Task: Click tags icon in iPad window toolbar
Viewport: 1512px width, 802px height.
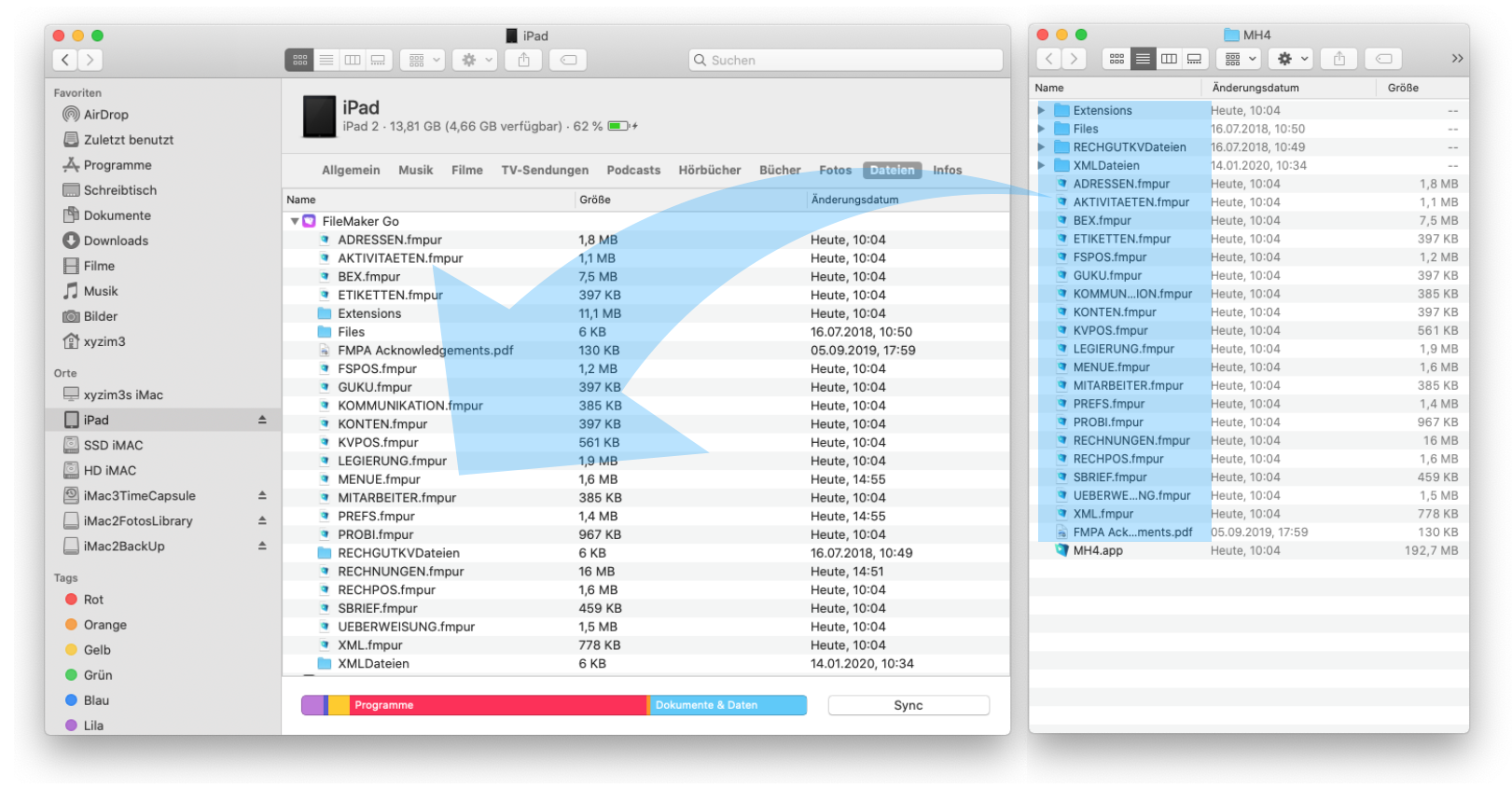Action: tap(568, 60)
